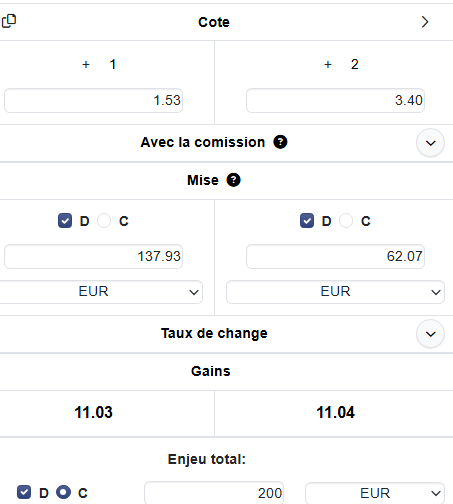
Task: Open the EUR currency dropdown for stake 1
Action: pyautogui.click(x=100, y=292)
